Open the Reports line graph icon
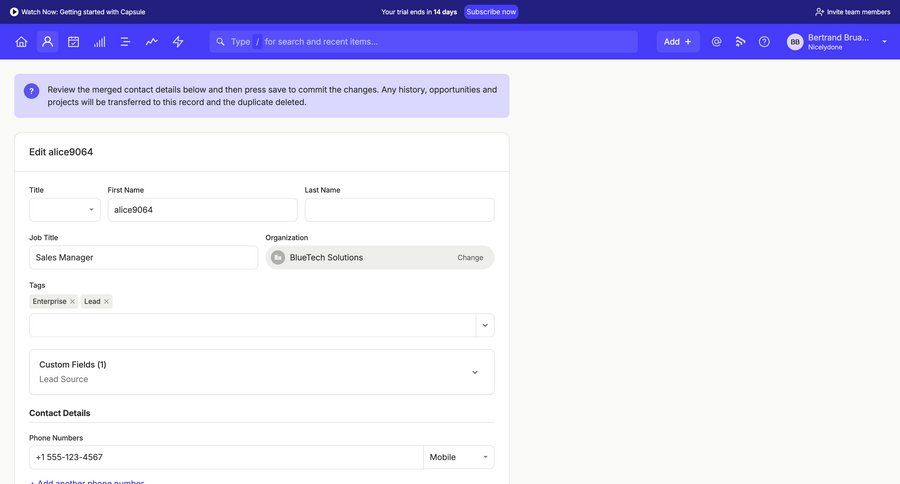Viewport: 900px width, 484px height. 151,42
